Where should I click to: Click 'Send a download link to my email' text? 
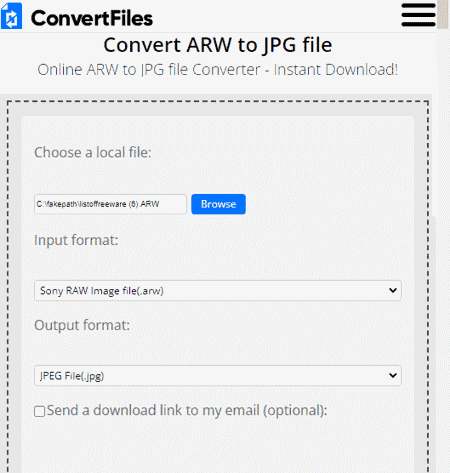pos(187,410)
